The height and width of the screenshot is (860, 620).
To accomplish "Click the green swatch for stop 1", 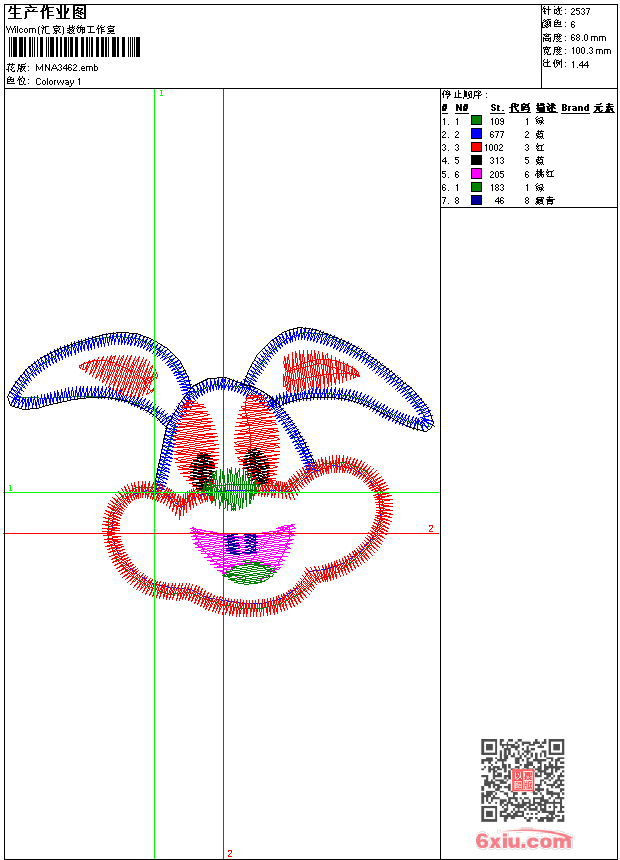I will 476,121.
